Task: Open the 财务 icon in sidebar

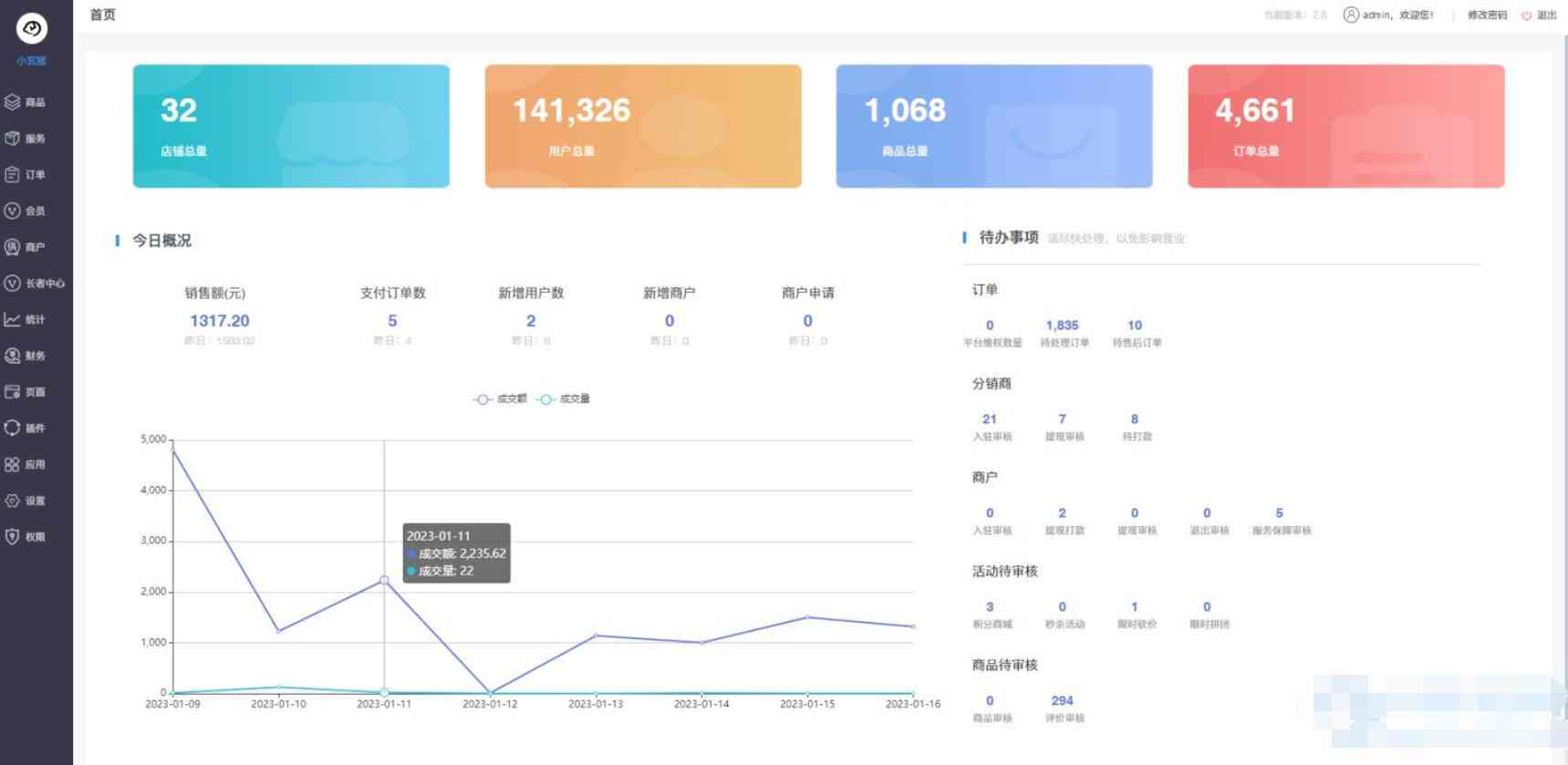Action: 13,356
